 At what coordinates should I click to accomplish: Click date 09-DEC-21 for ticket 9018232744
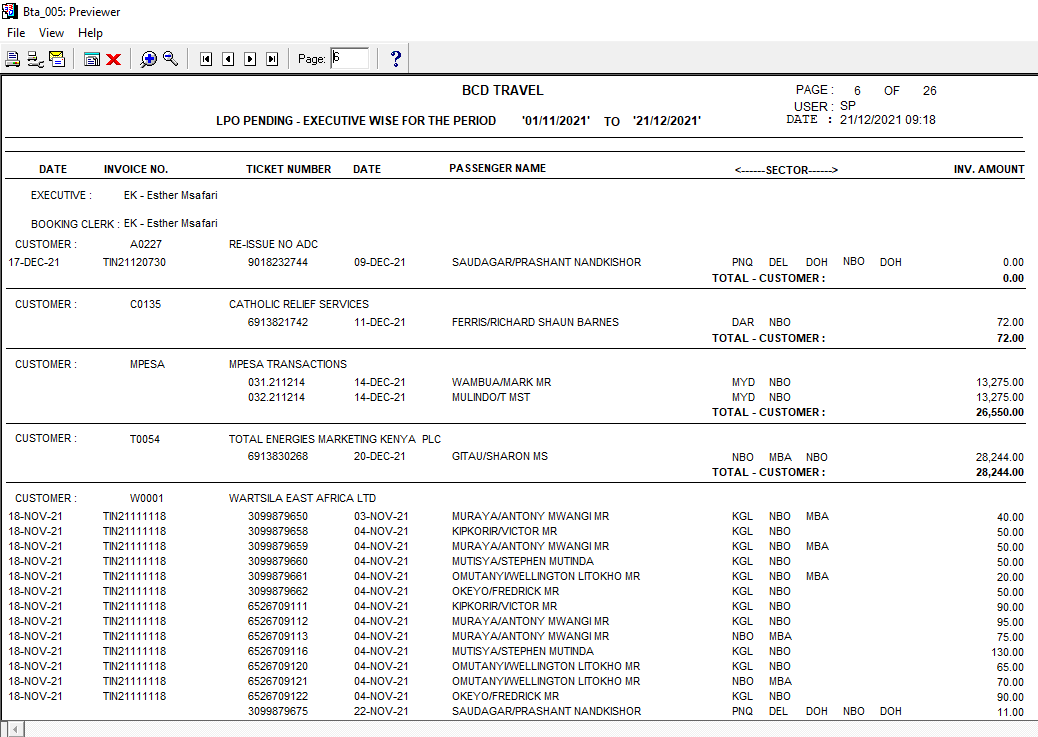379,262
